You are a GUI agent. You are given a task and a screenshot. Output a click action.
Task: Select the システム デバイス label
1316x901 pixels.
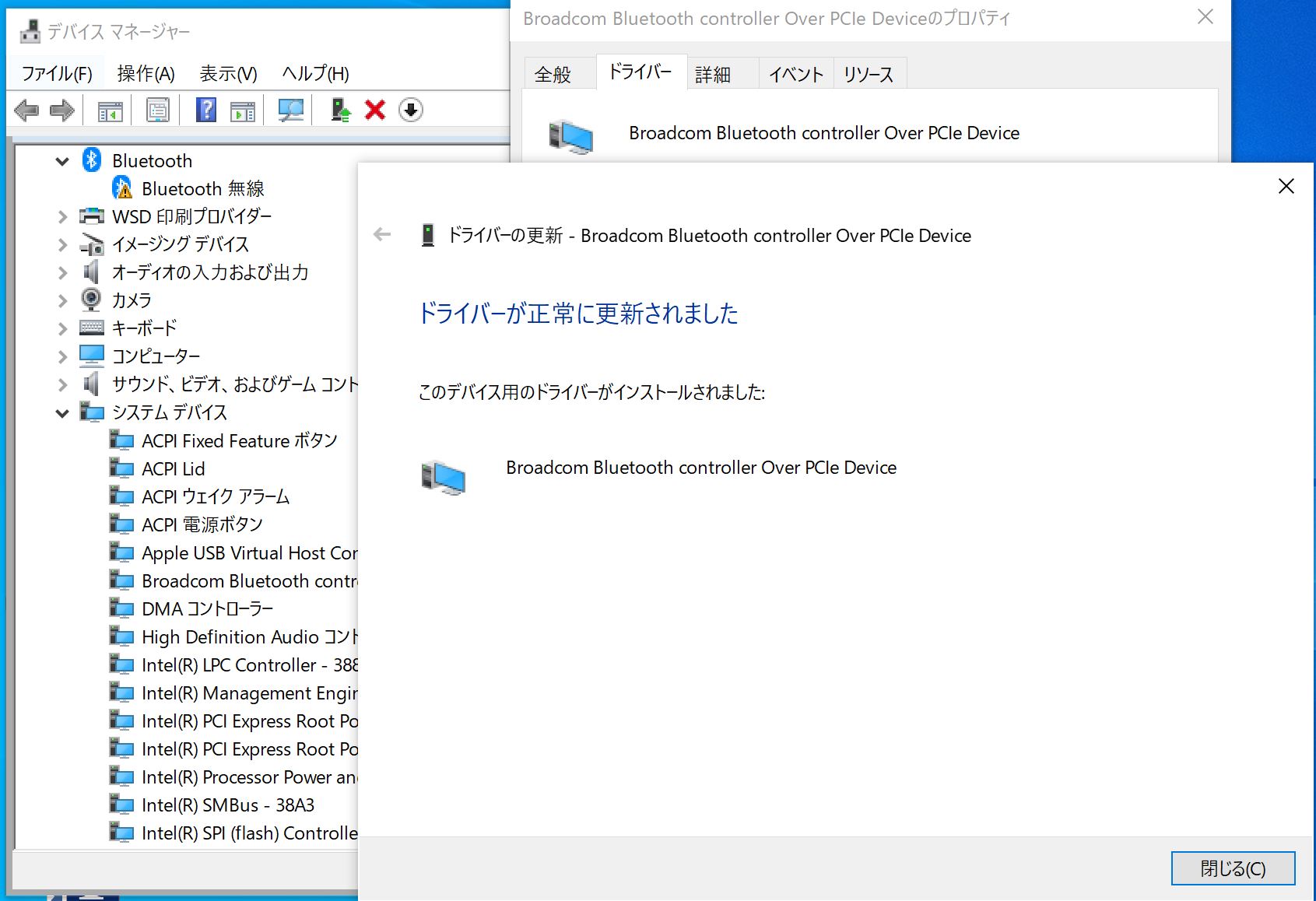coord(170,412)
